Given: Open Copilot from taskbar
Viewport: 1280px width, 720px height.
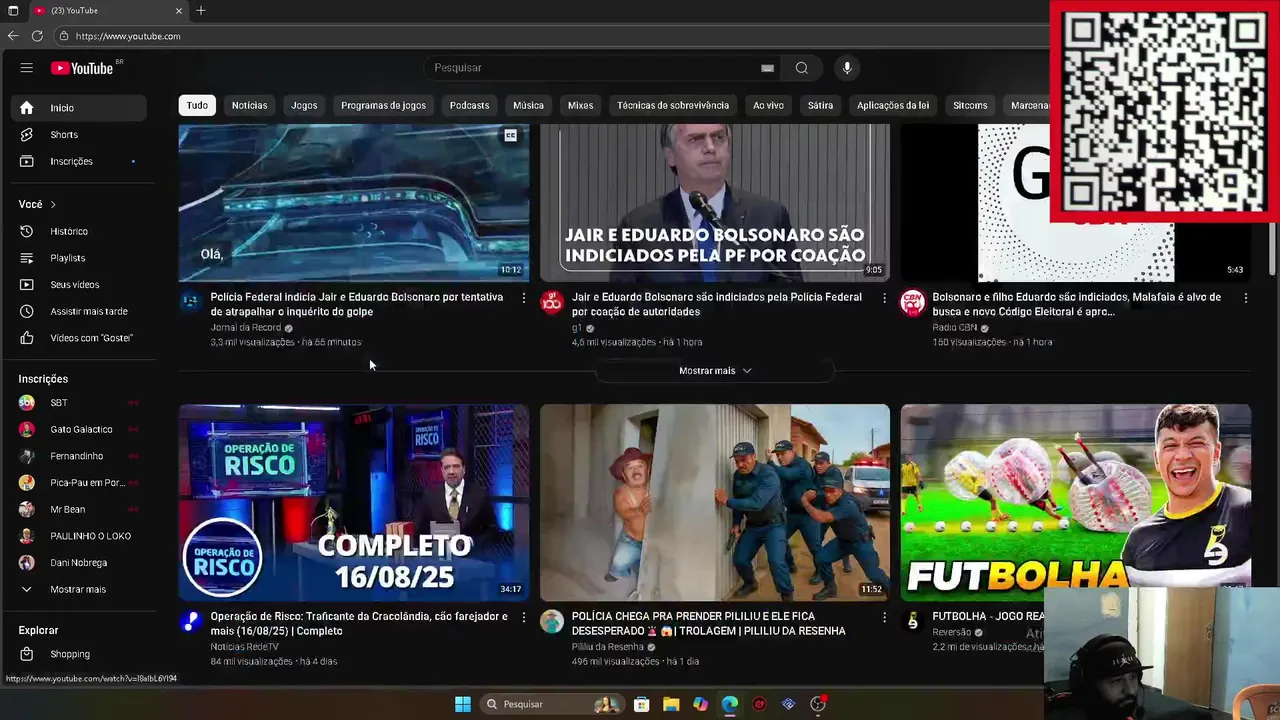Looking at the screenshot, I should click(x=700, y=704).
